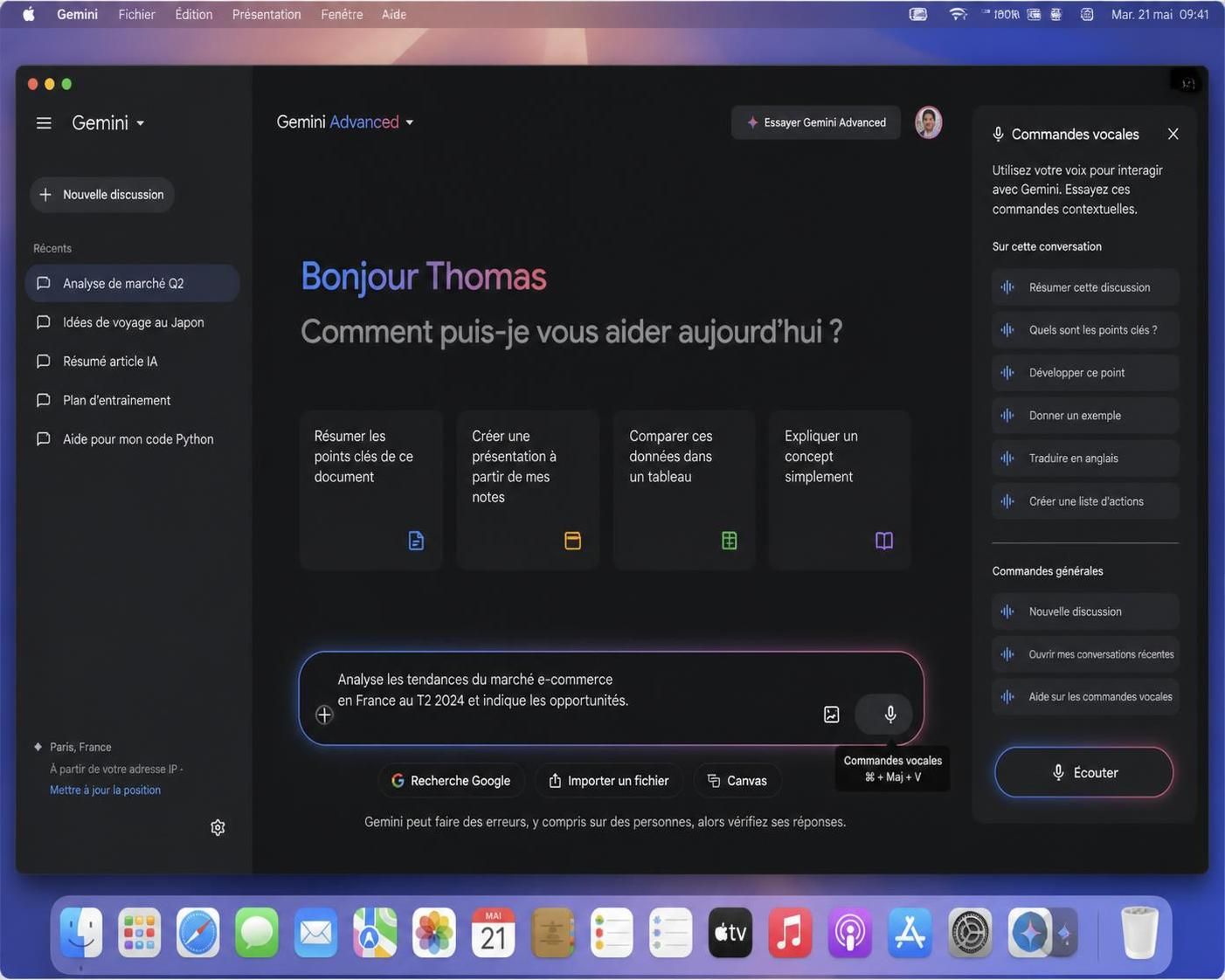Click the Paris, France location text
1225x980 pixels.
[80, 747]
